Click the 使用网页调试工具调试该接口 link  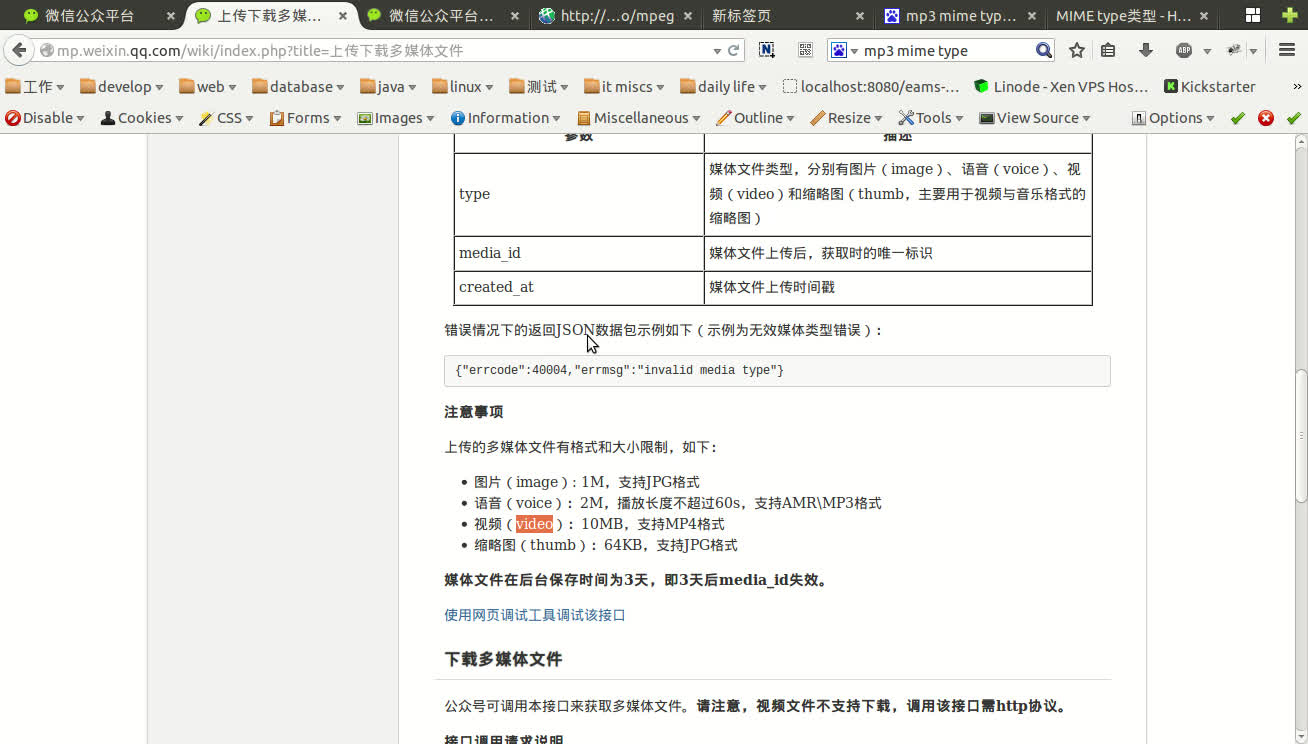[x=533, y=615]
